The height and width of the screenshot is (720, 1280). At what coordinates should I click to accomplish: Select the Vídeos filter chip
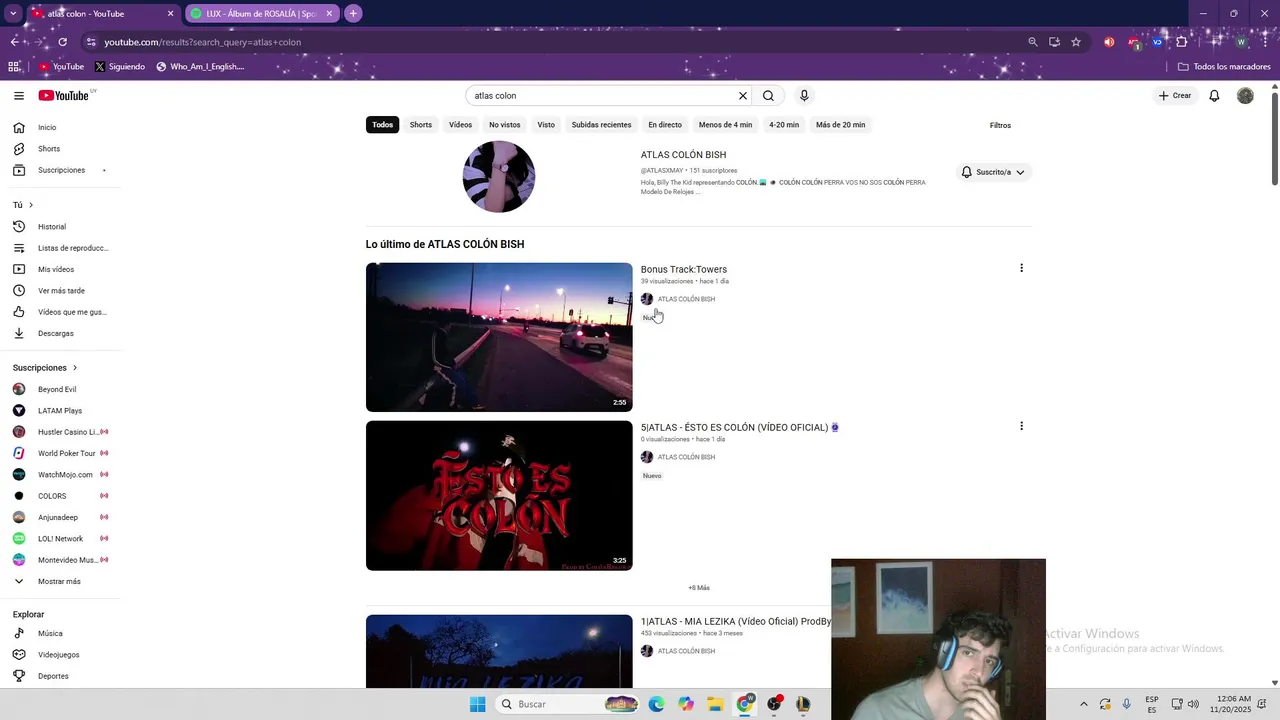click(x=460, y=125)
